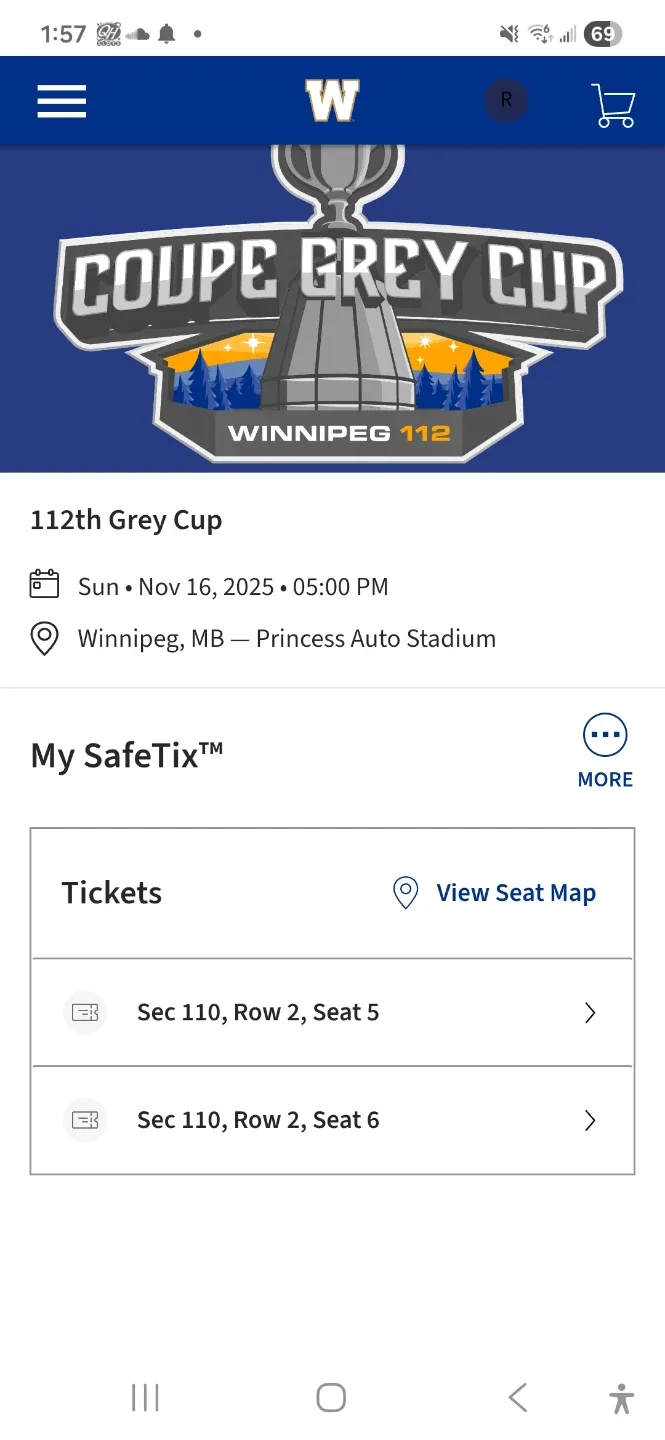Image resolution: width=665 pixels, height=1440 pixels.
Task: Tap ticket icon for Seat 5
Action: [x=85, y=1013]
